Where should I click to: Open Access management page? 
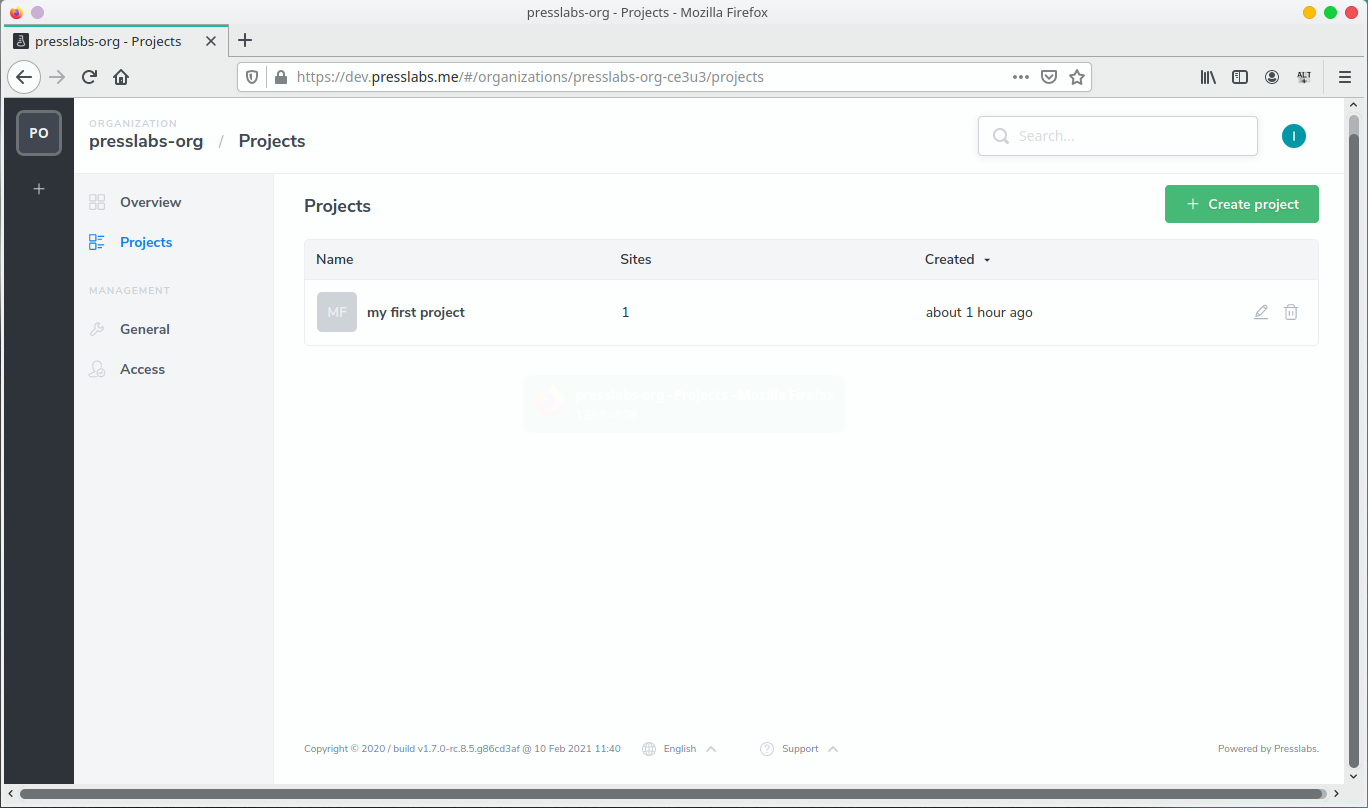(142, 369)
